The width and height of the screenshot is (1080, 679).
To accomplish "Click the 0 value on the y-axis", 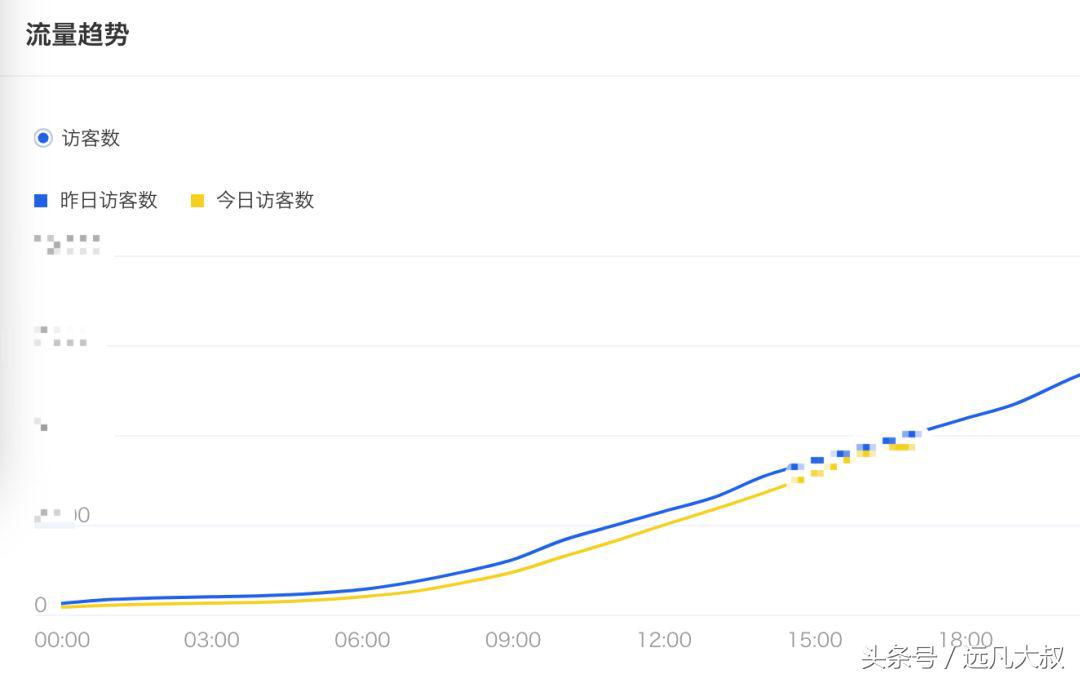I will click(41, 605).
